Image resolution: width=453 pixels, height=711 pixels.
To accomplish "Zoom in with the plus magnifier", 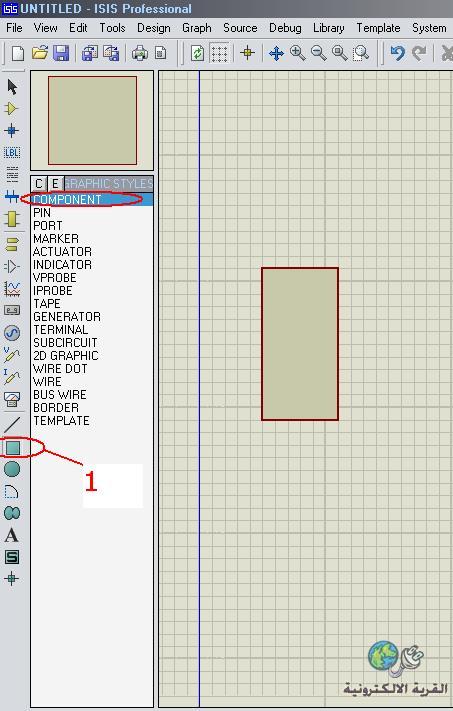I will click(x=297, y=54).
